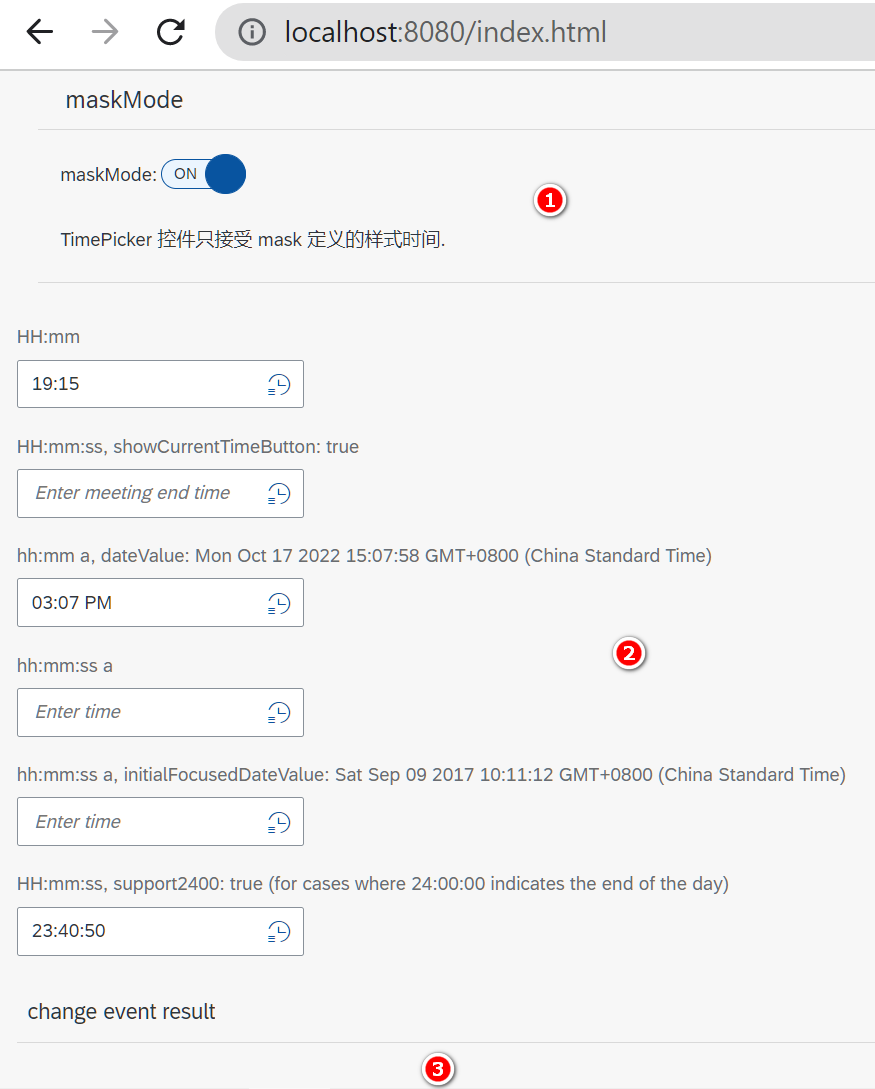This screenshot has width=875, height=1089.
Task: Open the time picker for the 19:15 field
Action: coord(278,384)
